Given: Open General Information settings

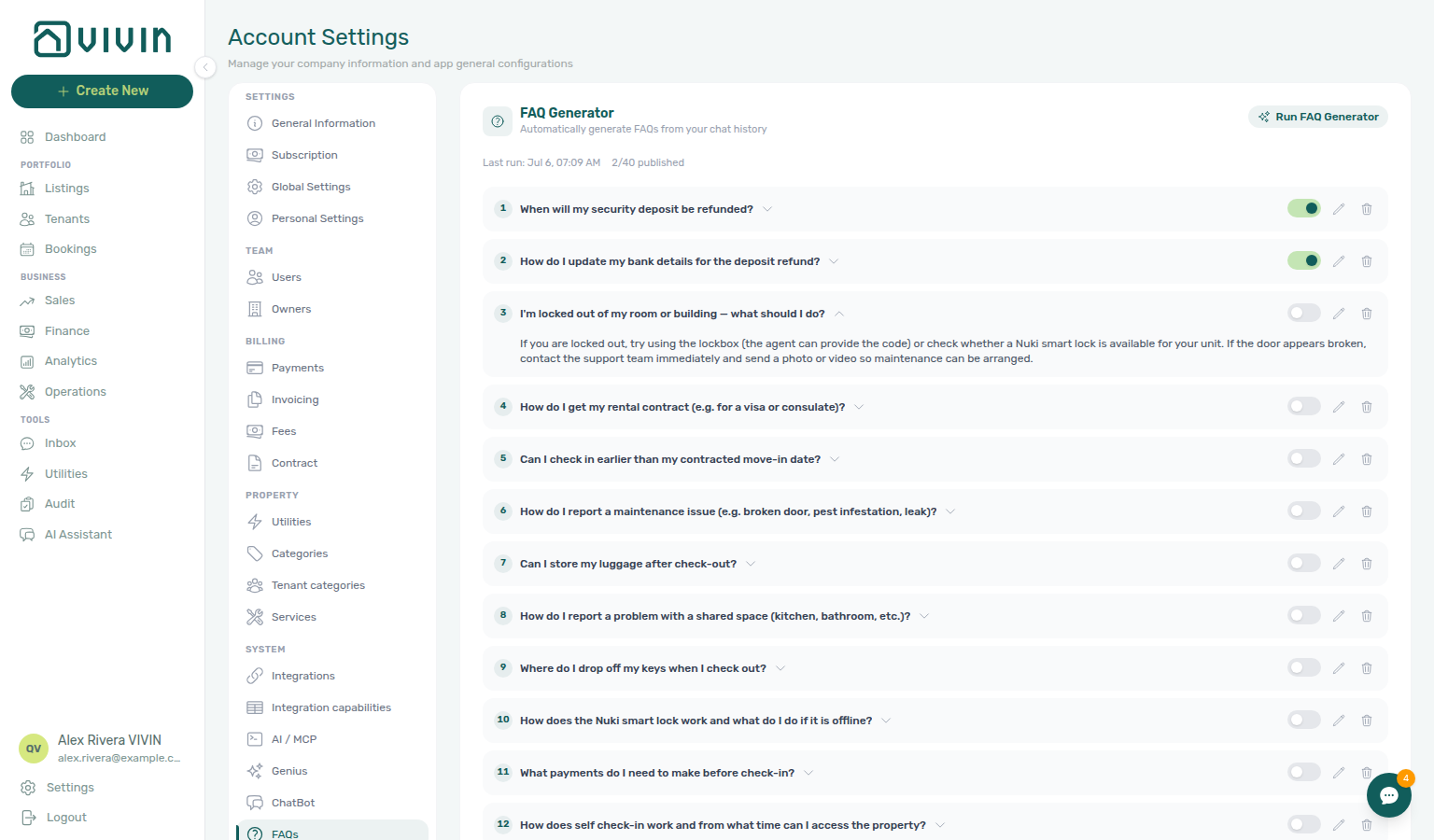Looking at the screenshot, I should [332, 123].
